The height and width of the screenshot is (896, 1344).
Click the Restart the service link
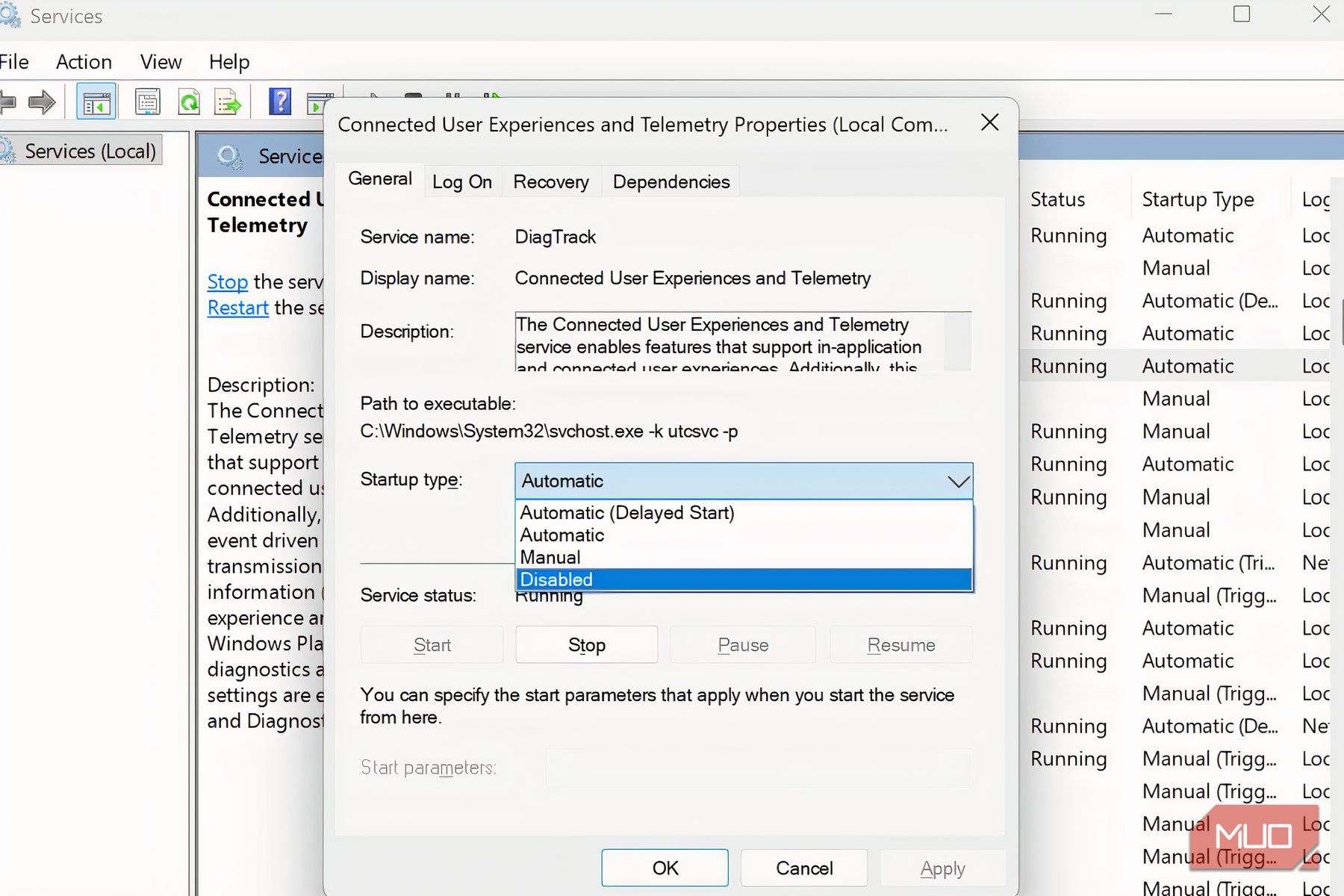pos(238,308)
